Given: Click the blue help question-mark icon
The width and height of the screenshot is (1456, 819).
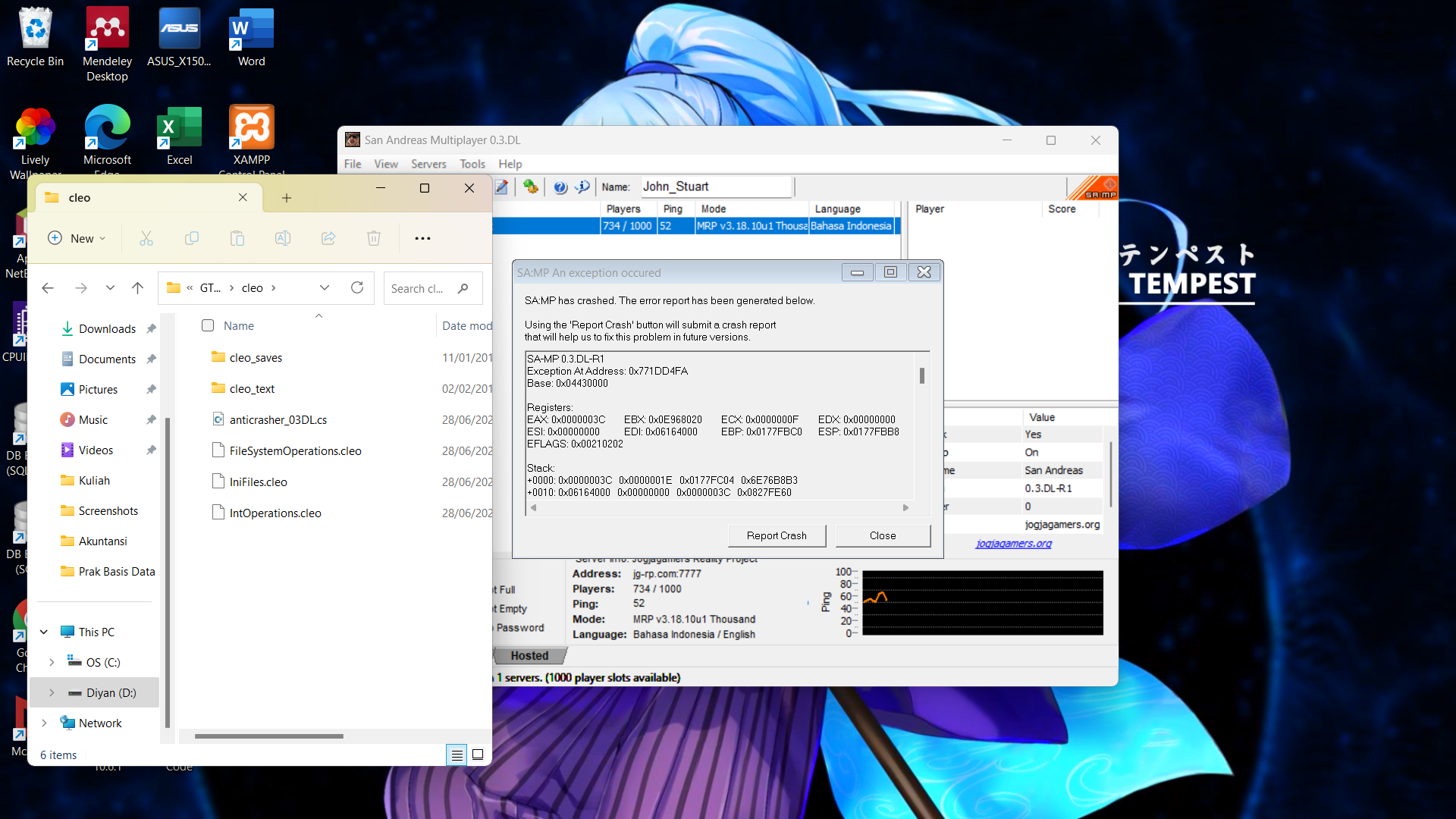Looking at the screenshot, I should pyautogui.click(x=560, y=187).
